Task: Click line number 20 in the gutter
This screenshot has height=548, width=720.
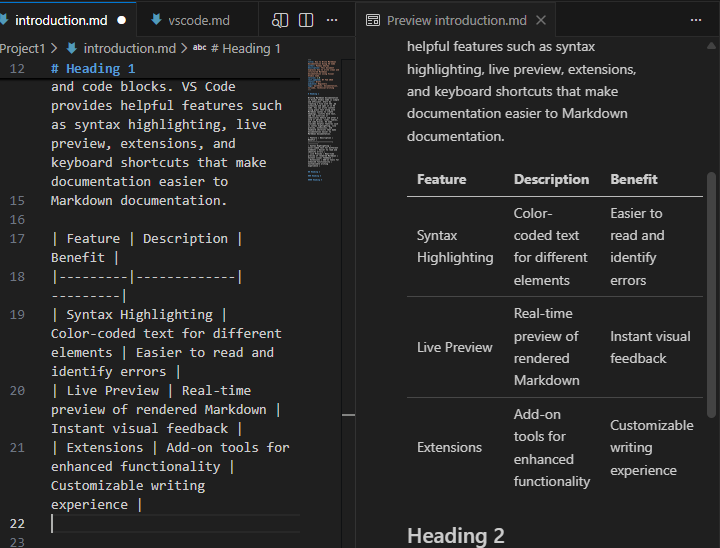Action: (x=17, y=390)
